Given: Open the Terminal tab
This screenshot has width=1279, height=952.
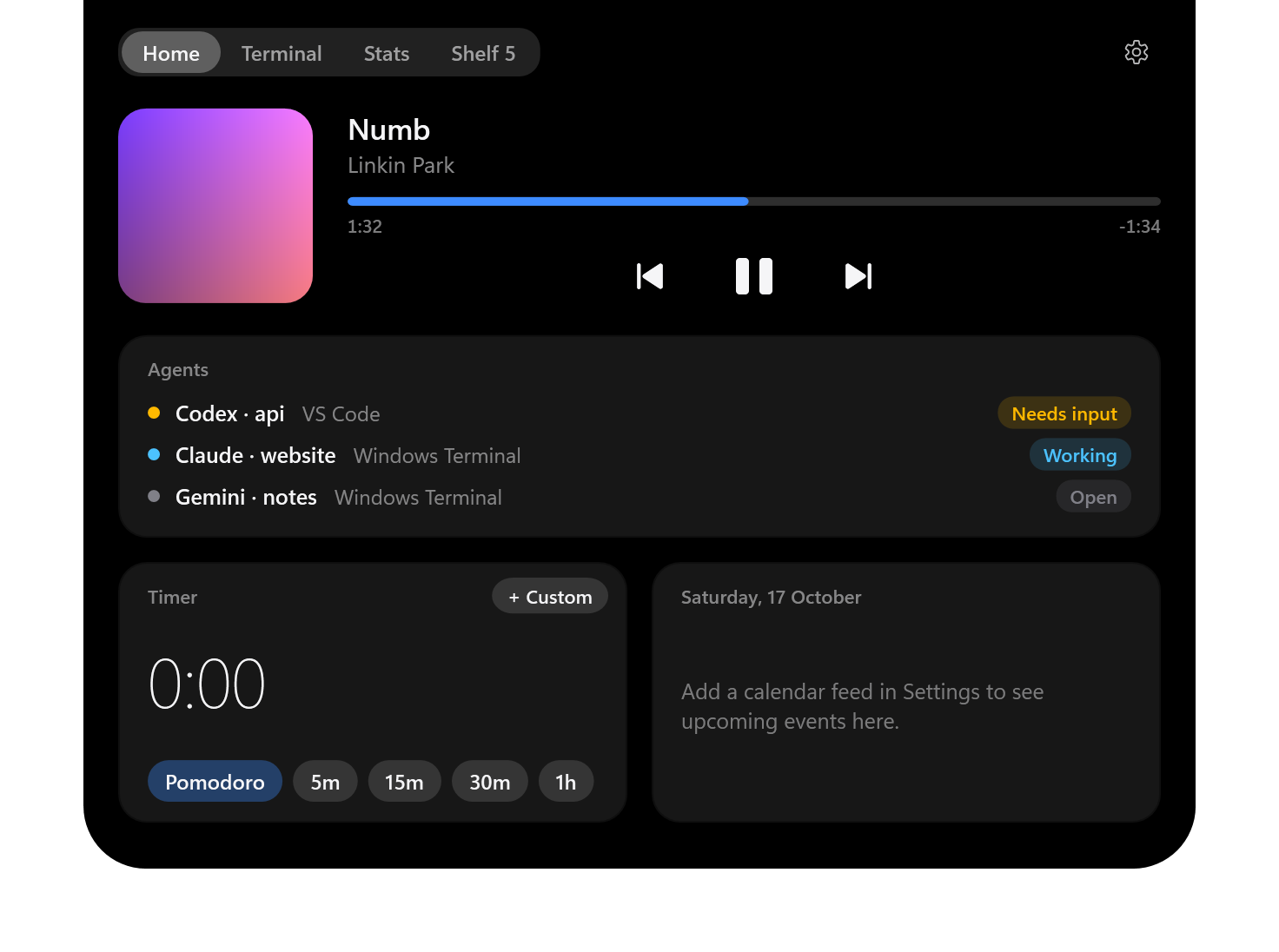Looking at the screenshot, I should click(x=282, y=53).
